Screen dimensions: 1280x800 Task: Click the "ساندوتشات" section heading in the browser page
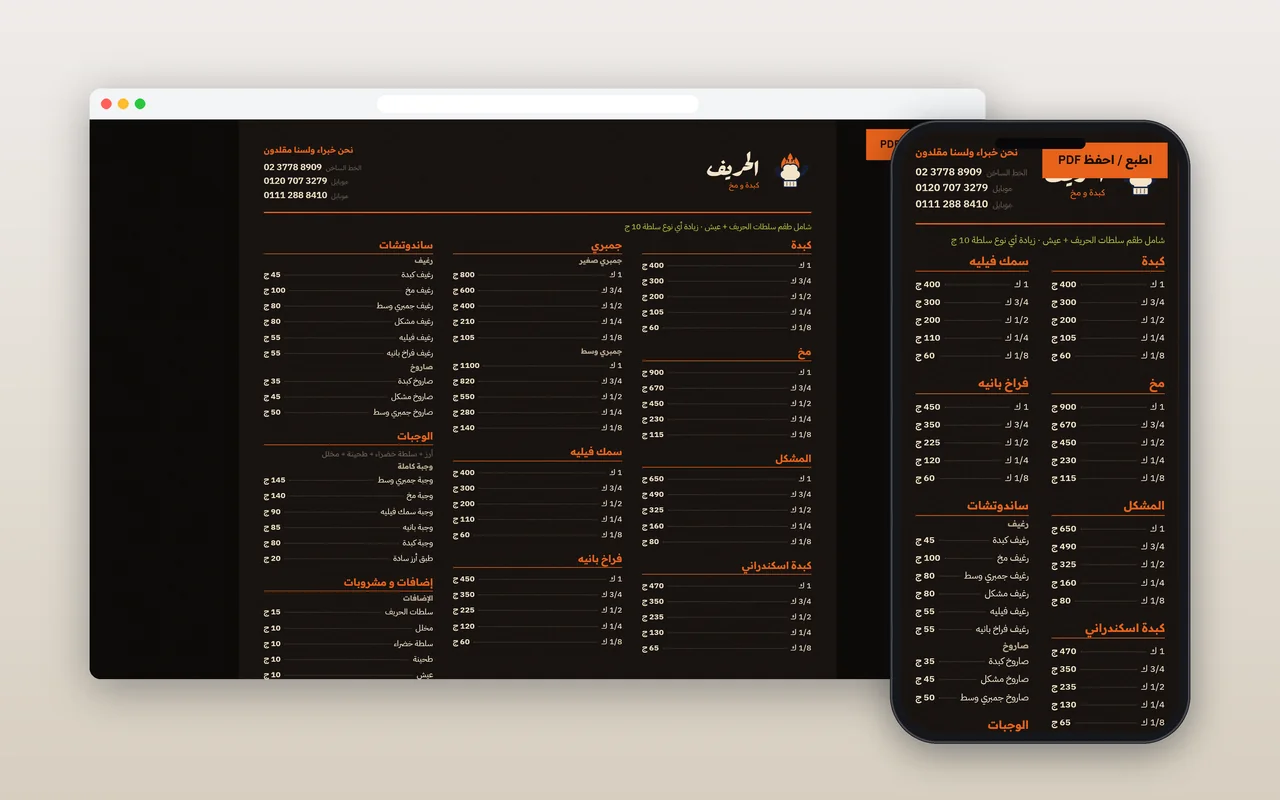(406, 245)
